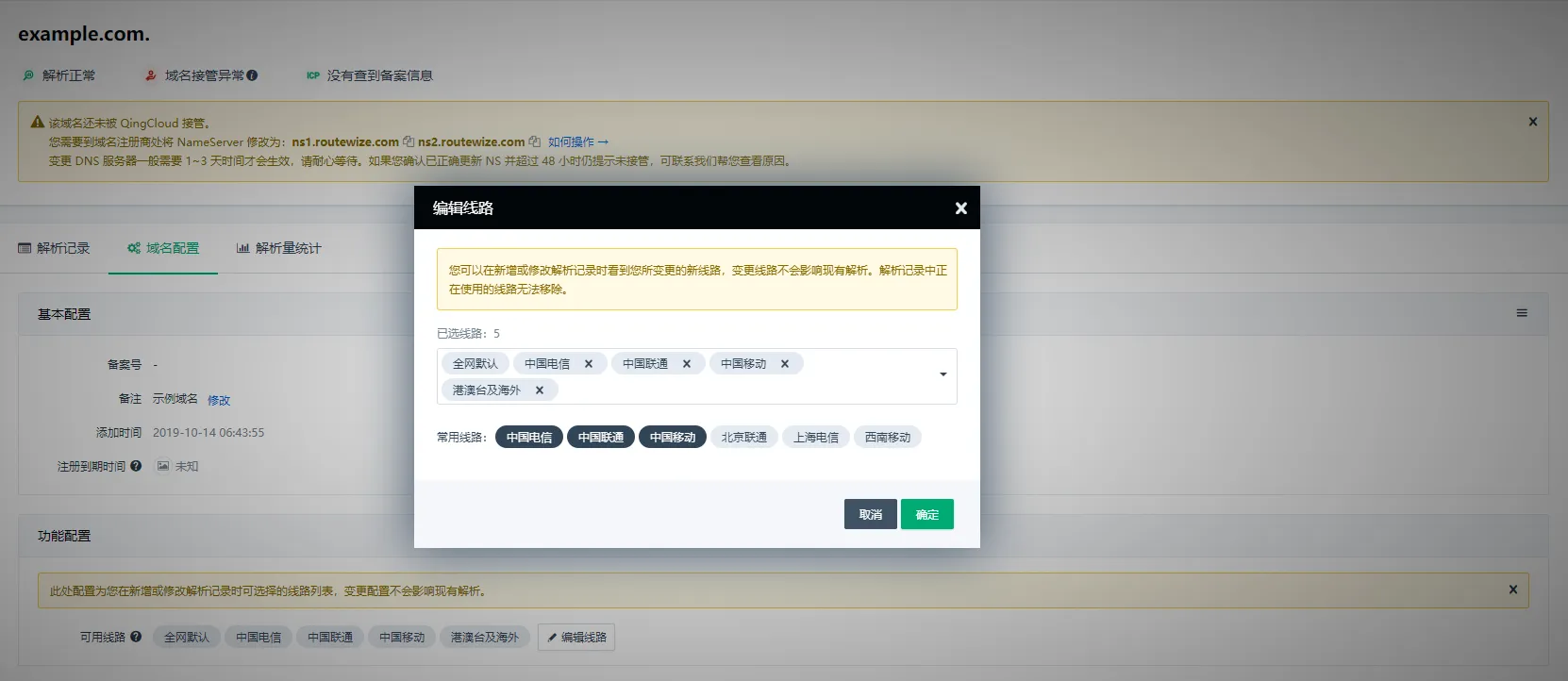
Task: Click 修改 link next to 示例域名
Action: click(219, 400)
